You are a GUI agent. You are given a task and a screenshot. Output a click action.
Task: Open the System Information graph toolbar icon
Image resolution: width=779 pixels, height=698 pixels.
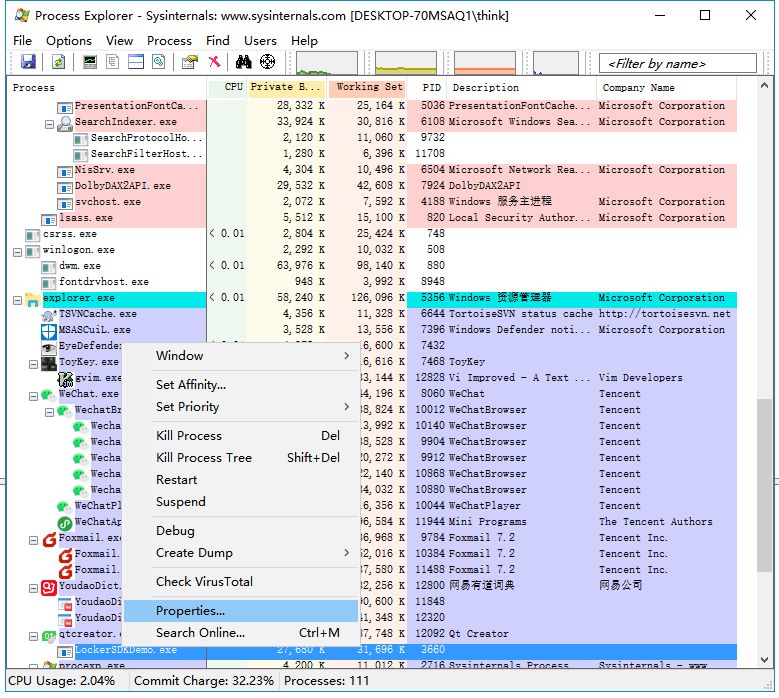(x=90, y=62)
